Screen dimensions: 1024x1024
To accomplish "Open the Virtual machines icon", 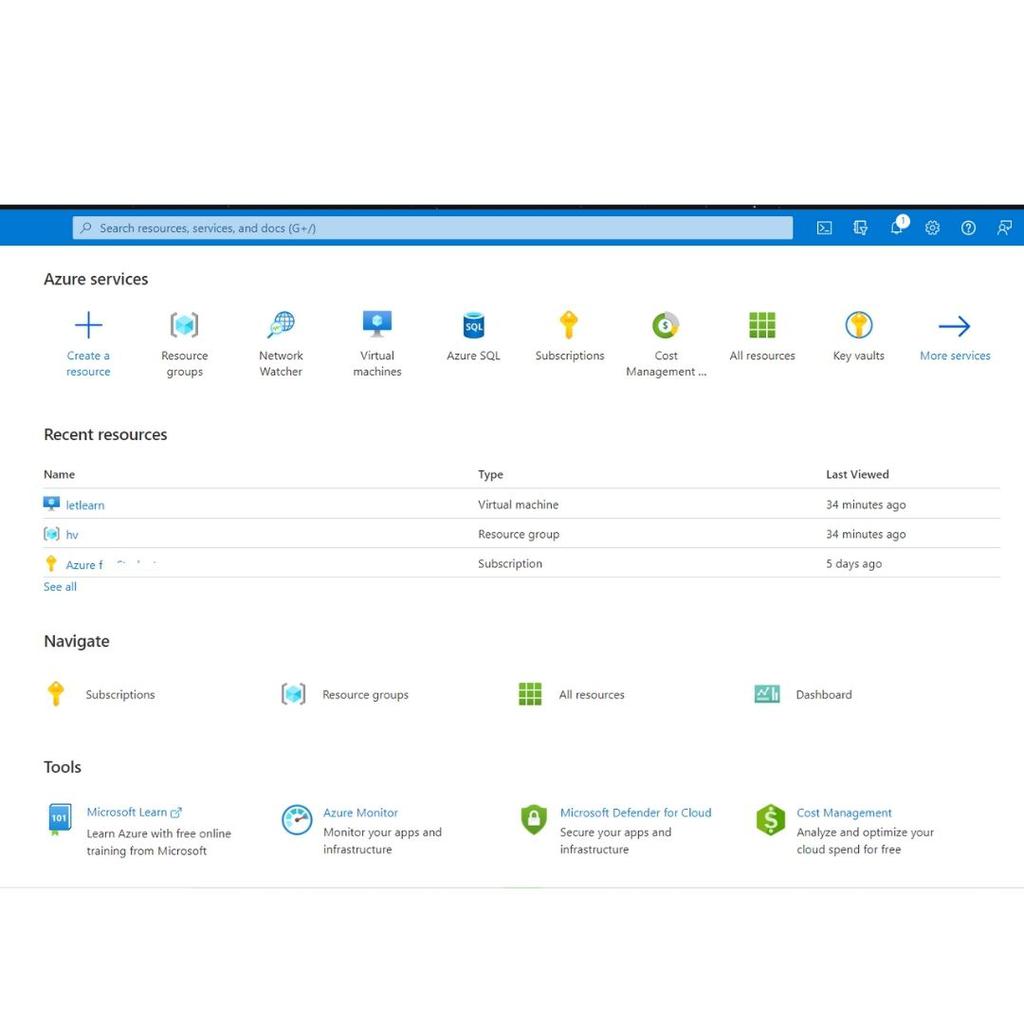I will coord(377,324).
